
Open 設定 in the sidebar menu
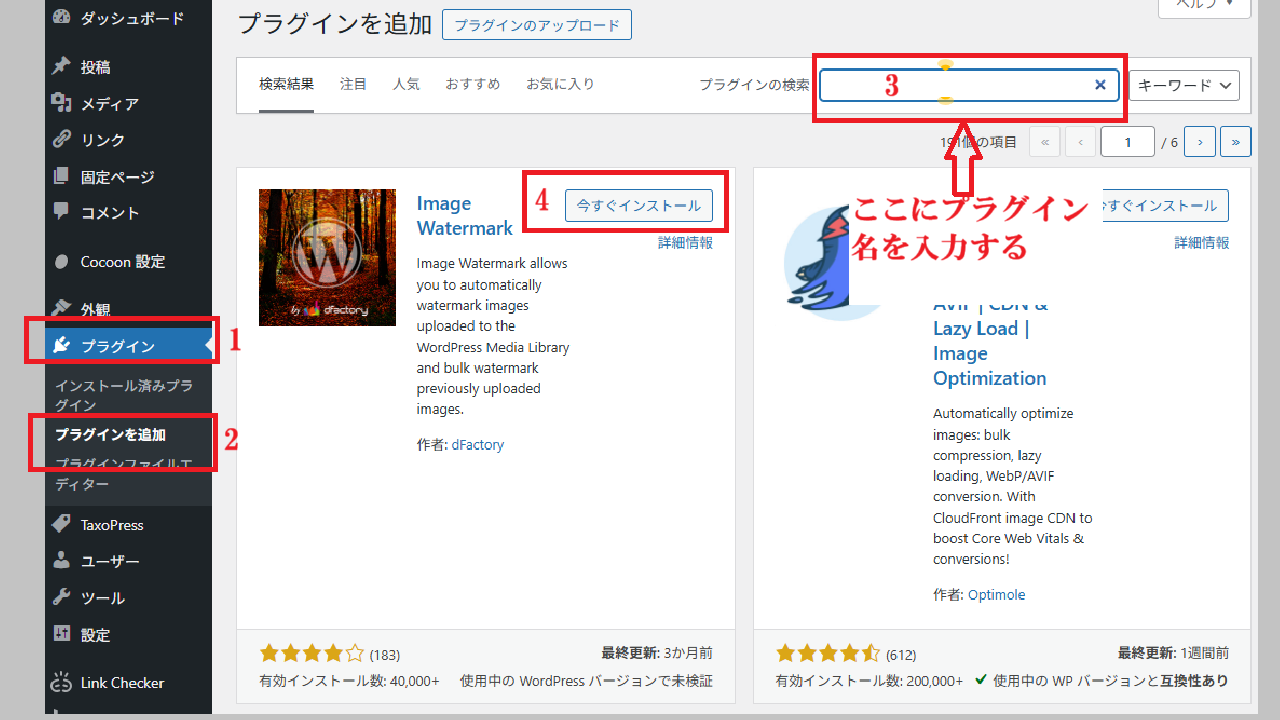pyautogui.click(x=95, y=635)
